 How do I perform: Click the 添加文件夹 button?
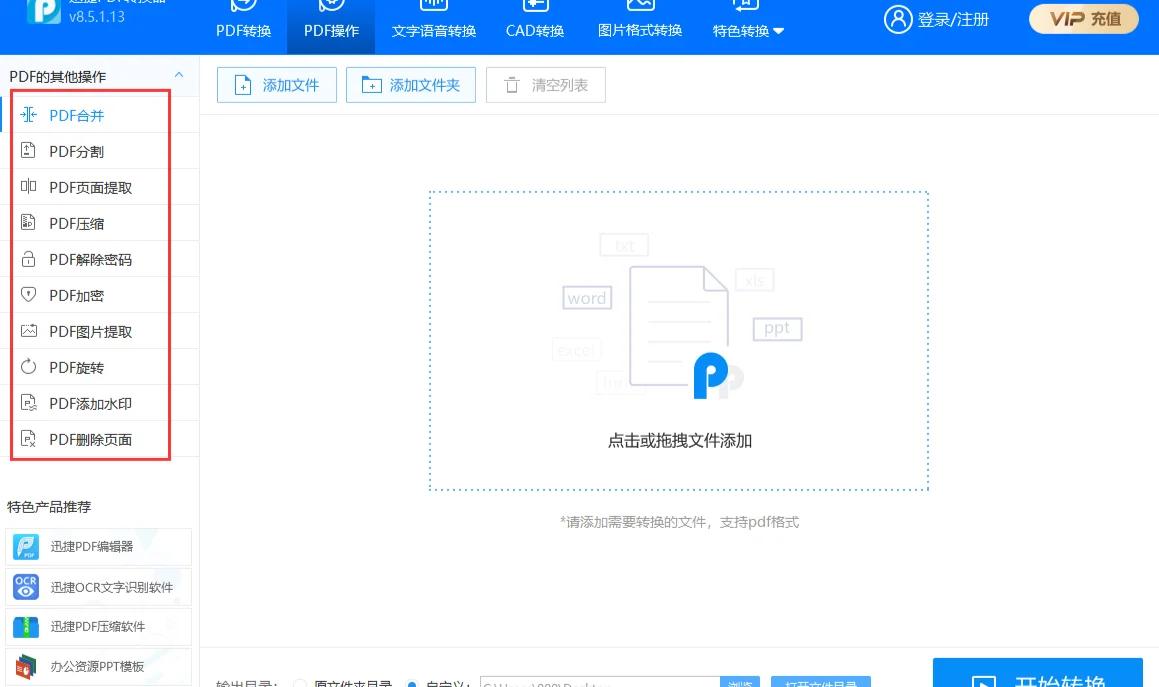point(411,85)
